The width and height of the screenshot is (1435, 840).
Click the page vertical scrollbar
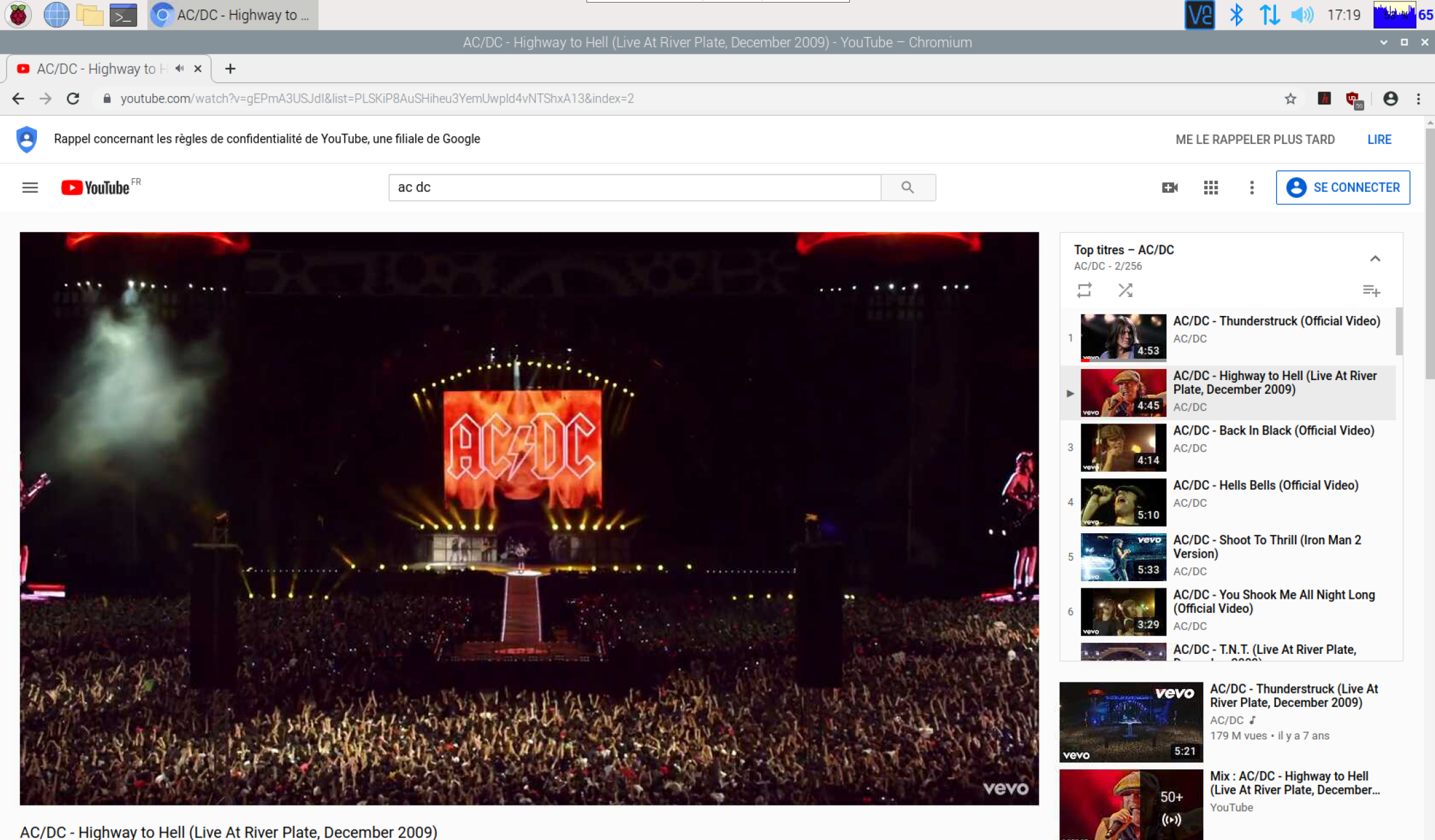1430,253
